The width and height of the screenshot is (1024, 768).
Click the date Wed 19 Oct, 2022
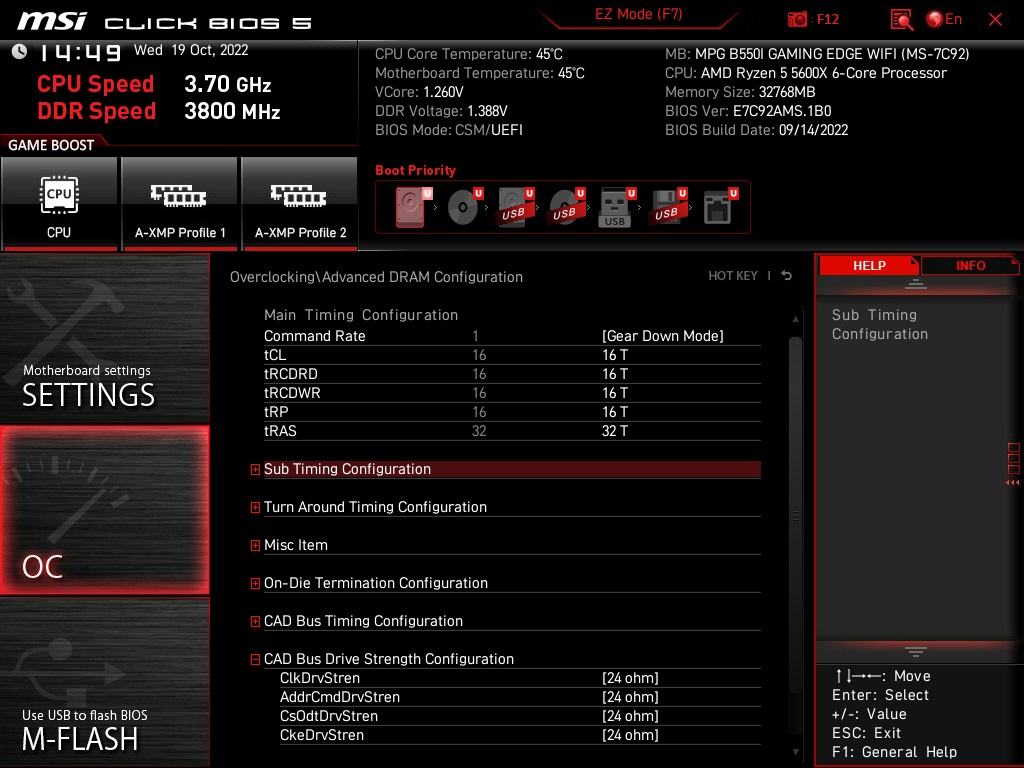(x=191, y=50)
